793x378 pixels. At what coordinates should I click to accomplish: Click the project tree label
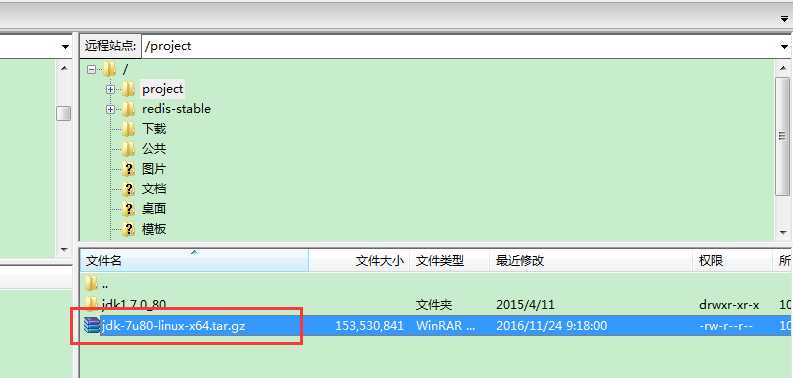[162, 89]
